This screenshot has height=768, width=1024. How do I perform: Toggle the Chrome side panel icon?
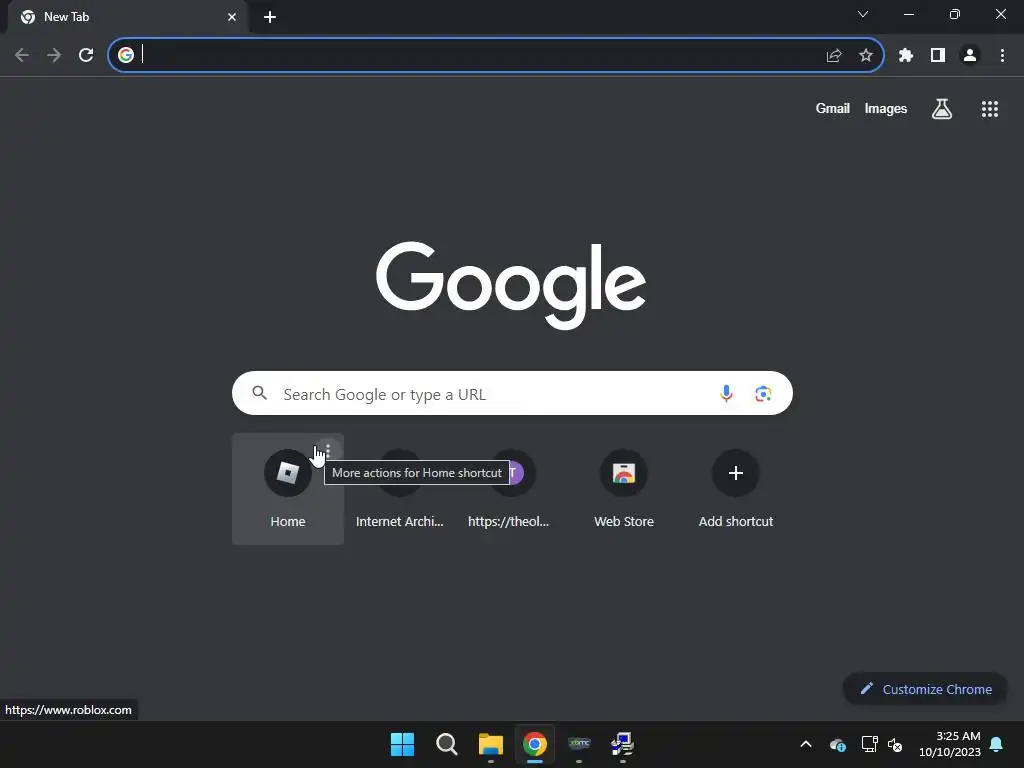[937, 55]
